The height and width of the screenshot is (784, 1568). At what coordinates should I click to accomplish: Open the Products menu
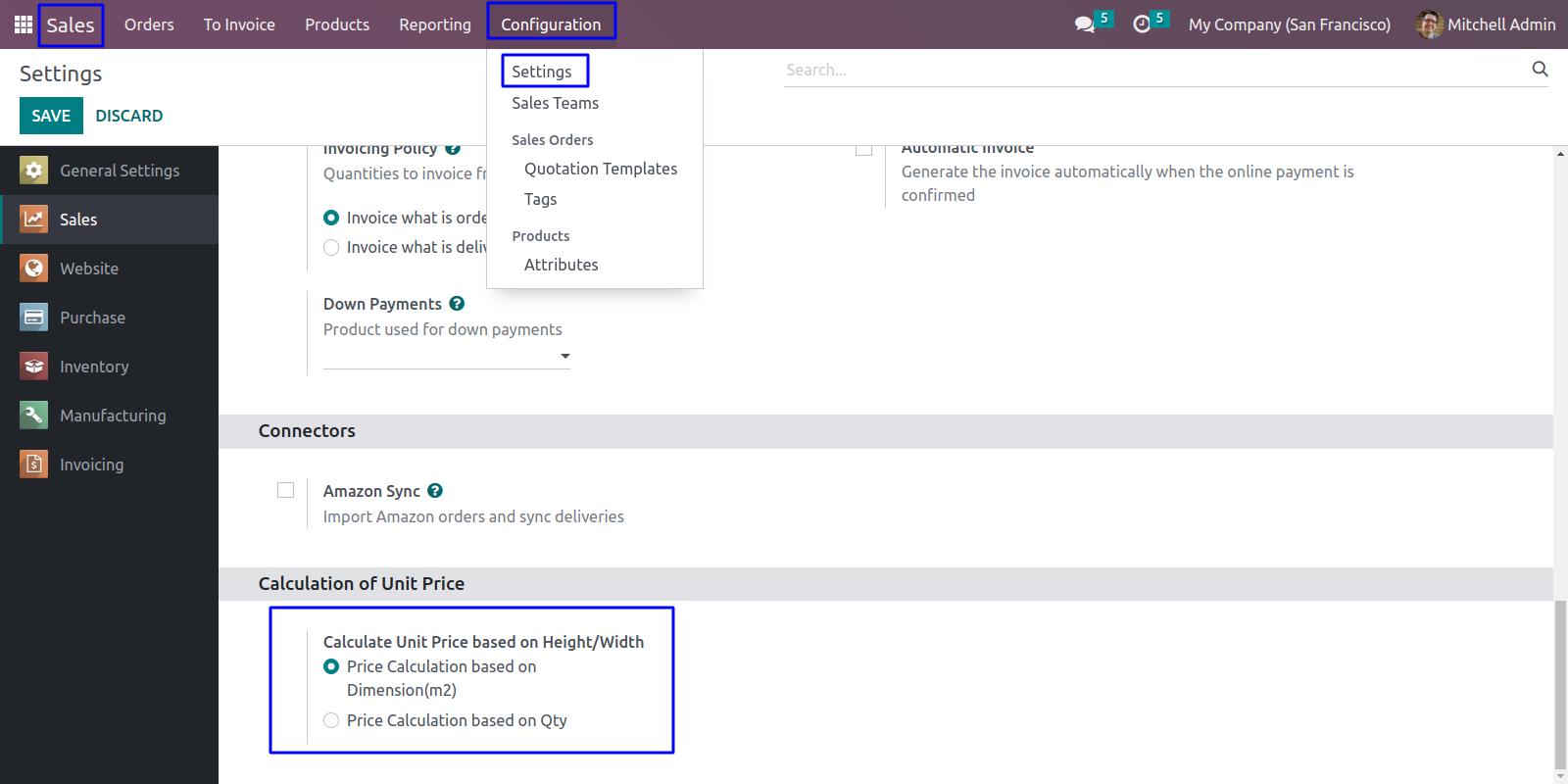click(337, 24)
